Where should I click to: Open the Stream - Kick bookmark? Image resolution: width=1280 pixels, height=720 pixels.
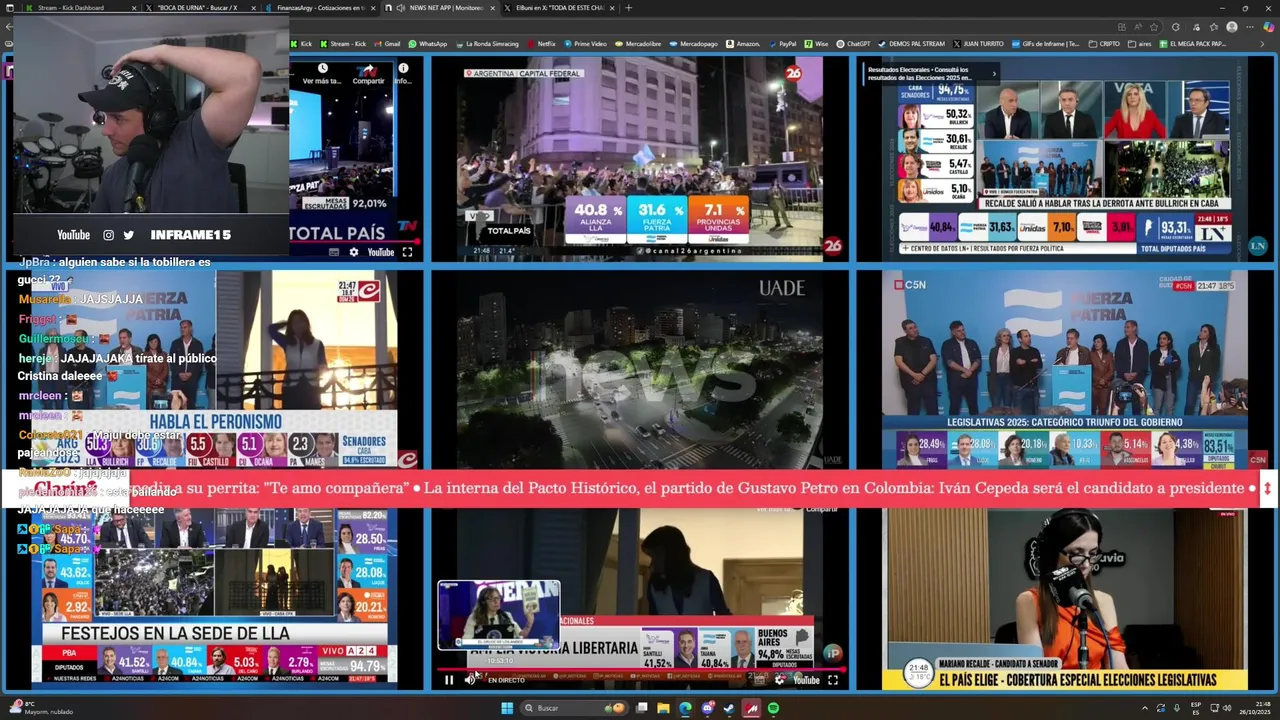343,44
